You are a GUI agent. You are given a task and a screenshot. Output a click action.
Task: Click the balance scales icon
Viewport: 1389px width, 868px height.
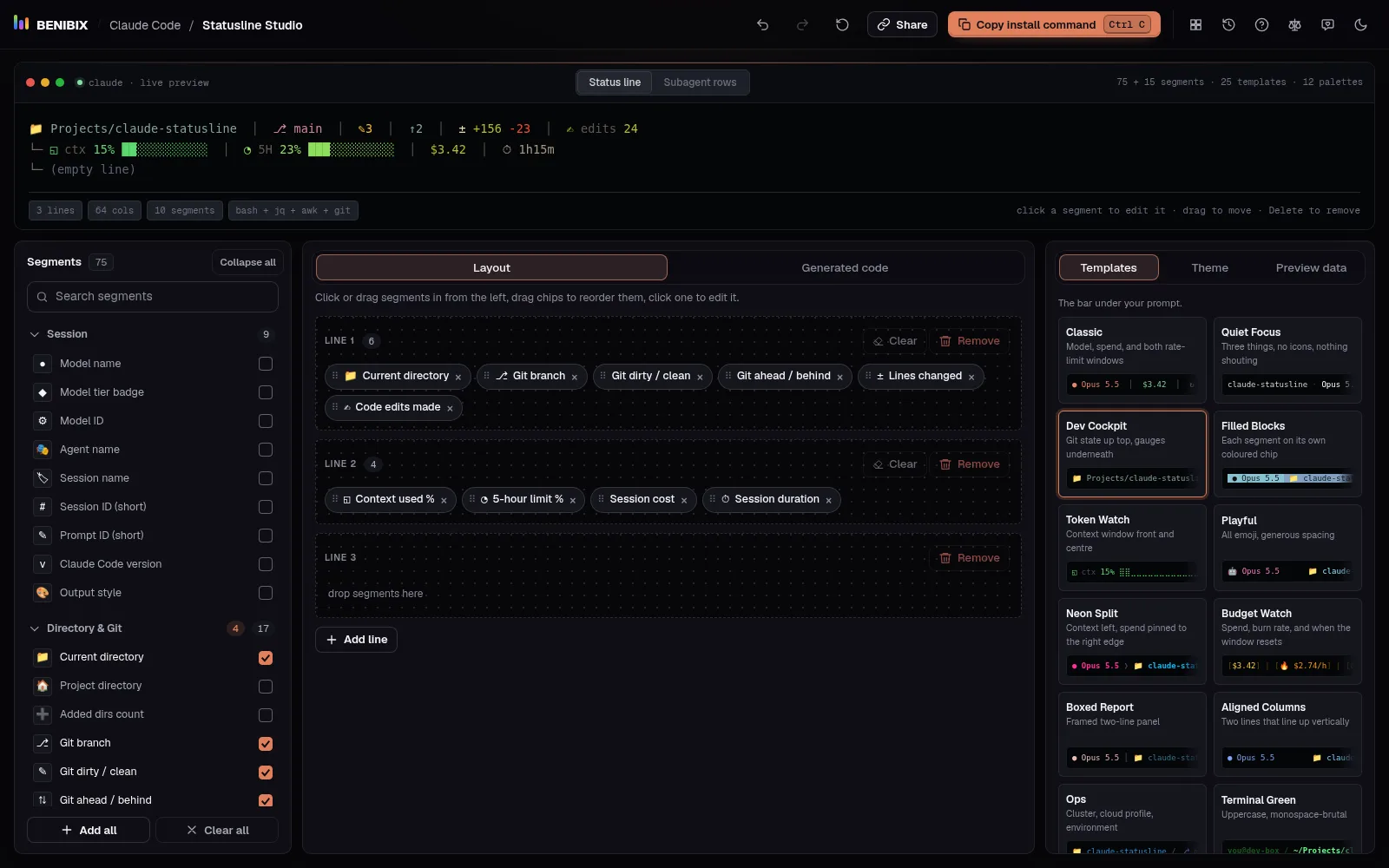1294,25
